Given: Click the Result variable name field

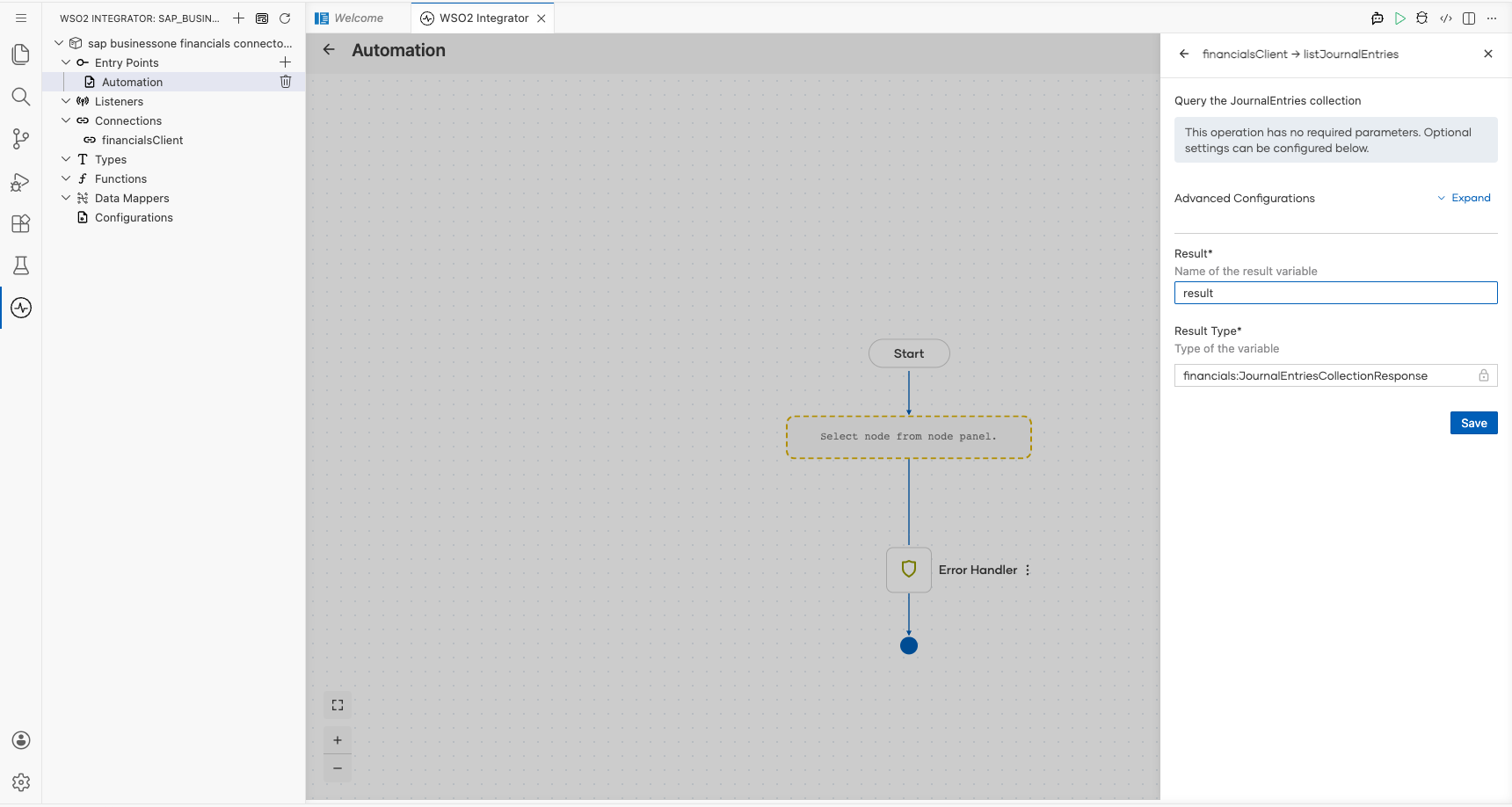Looking at the screenshot, I should (1335, 293).
